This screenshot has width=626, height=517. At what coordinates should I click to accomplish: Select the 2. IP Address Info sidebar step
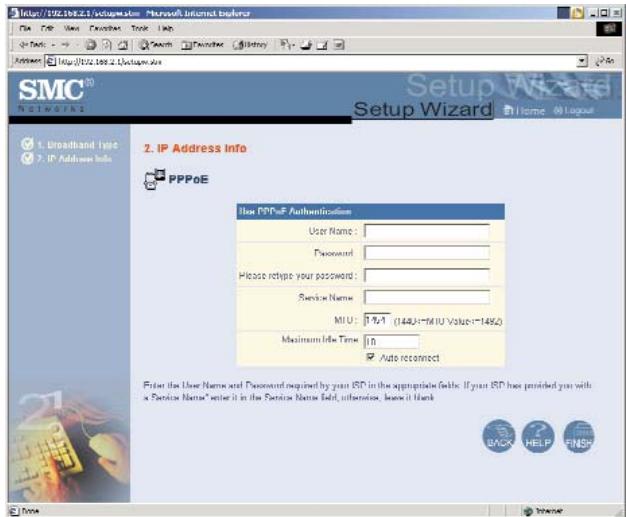point(75,159)
